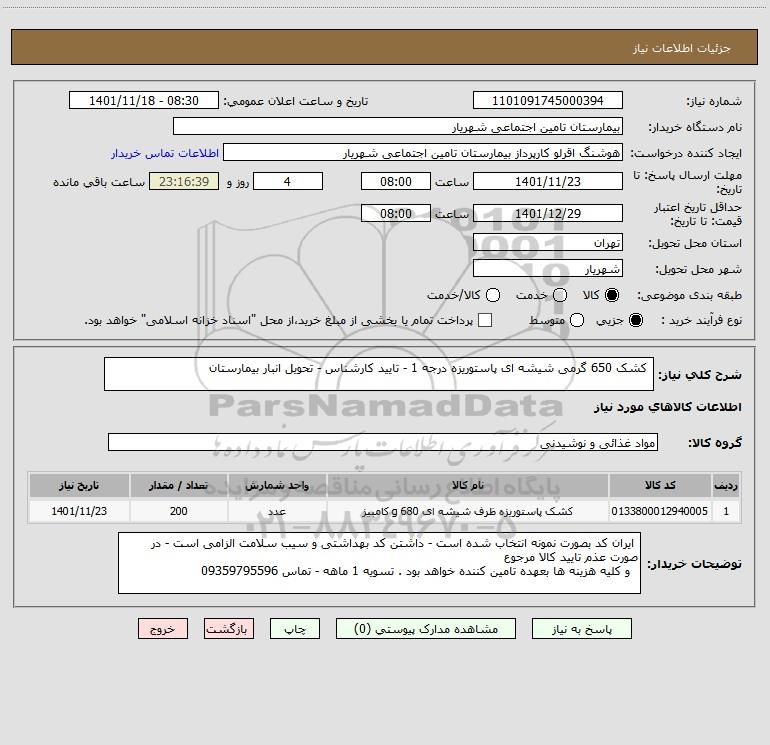Select the جزیی purchase type radio

(x=635, y=320)
